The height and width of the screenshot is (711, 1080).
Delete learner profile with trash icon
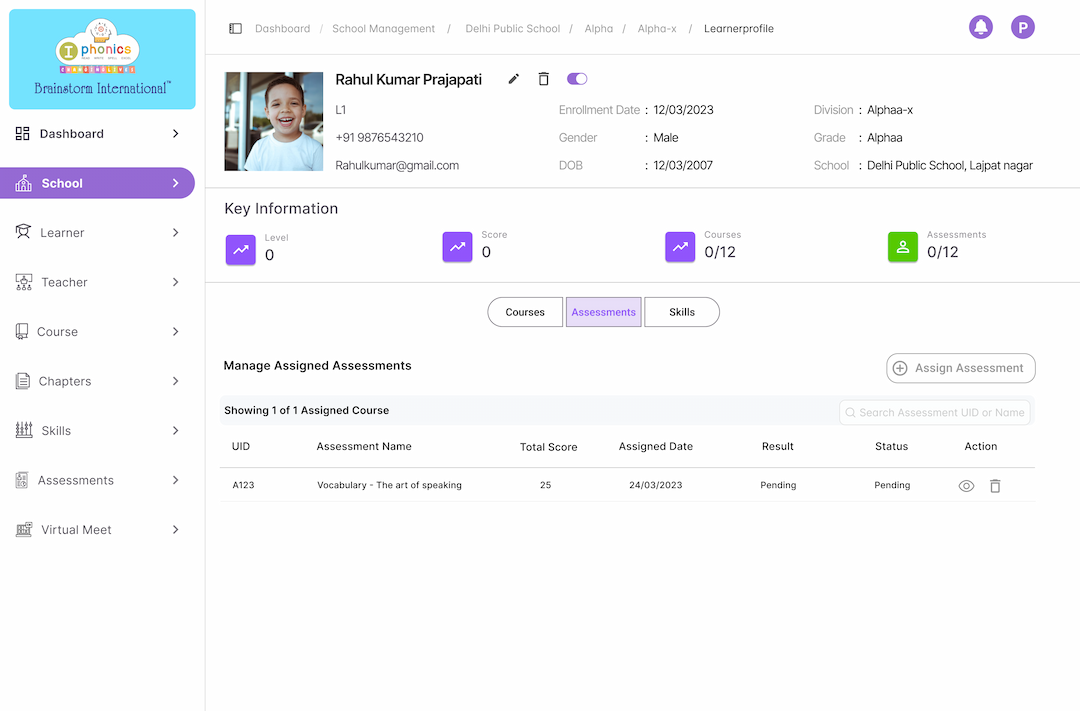coord(543,79)
